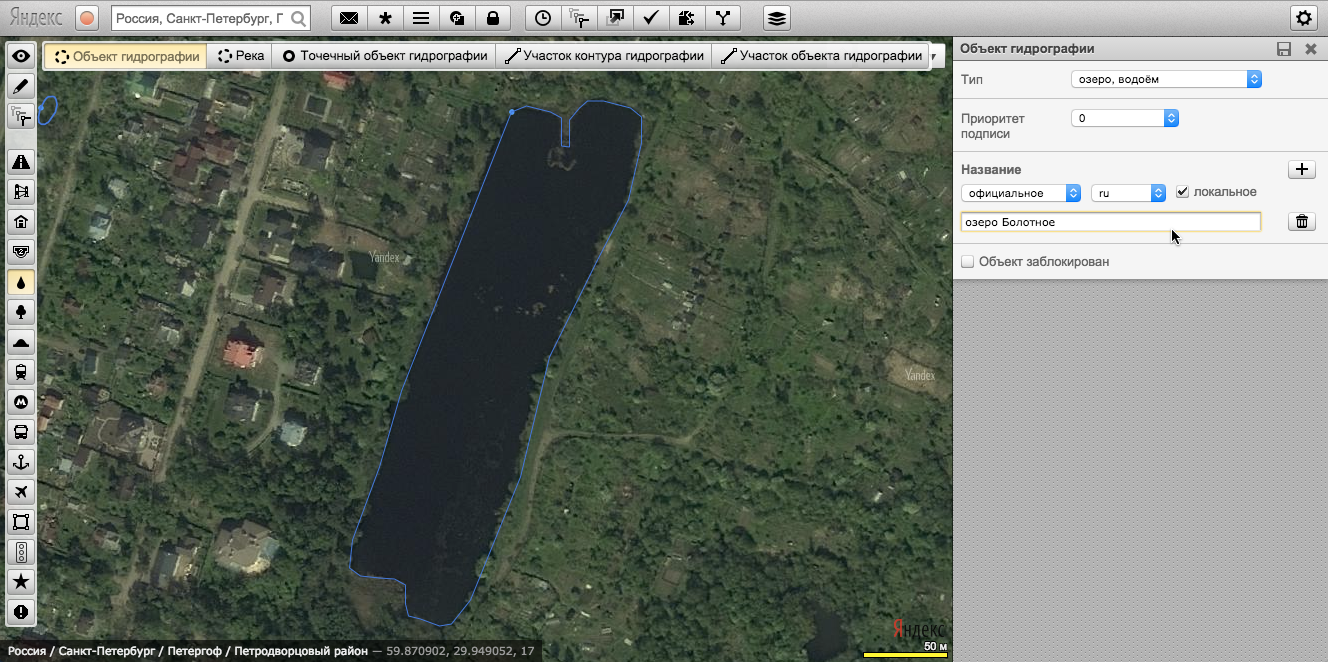
Task: Open the "Тип" dropdown showing озеро, водоём
Action: click(x=1165, y=79)
